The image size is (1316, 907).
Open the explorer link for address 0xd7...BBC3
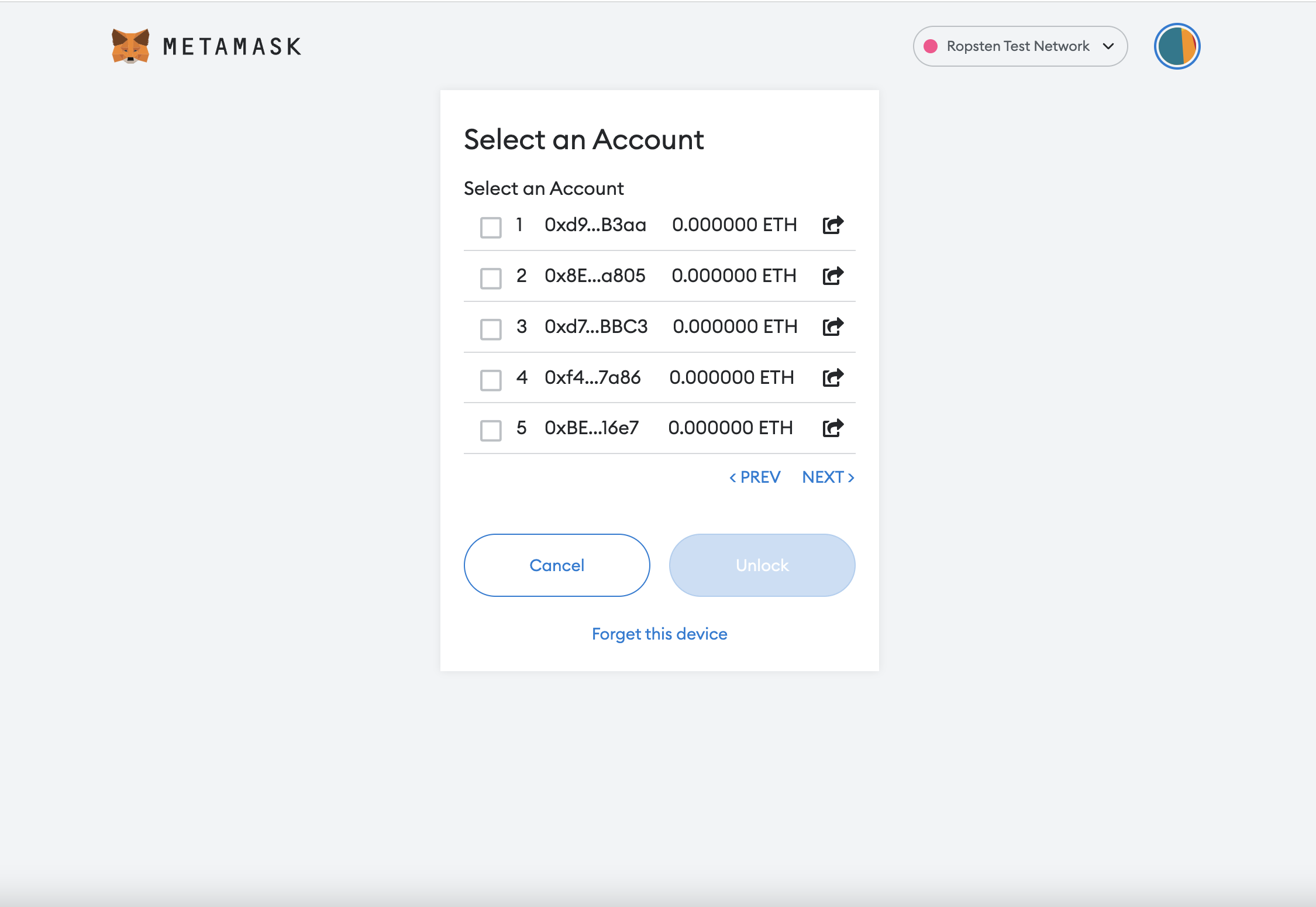[x=833, y=327]
